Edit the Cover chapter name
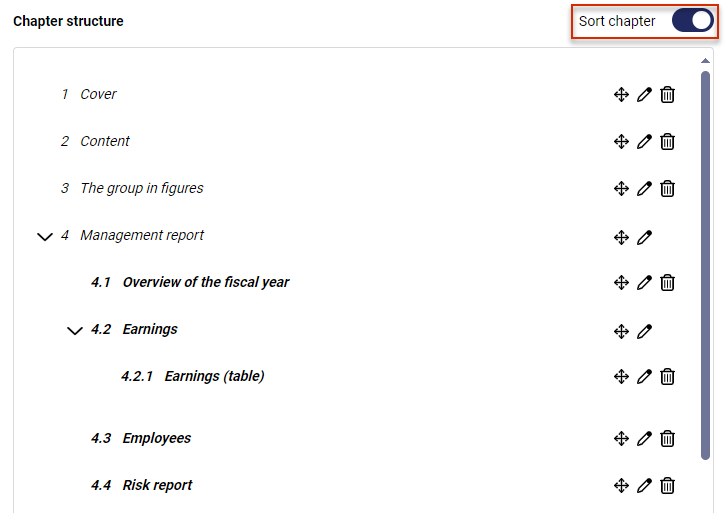Screen dimensions: 727x513 coord(644,95)
